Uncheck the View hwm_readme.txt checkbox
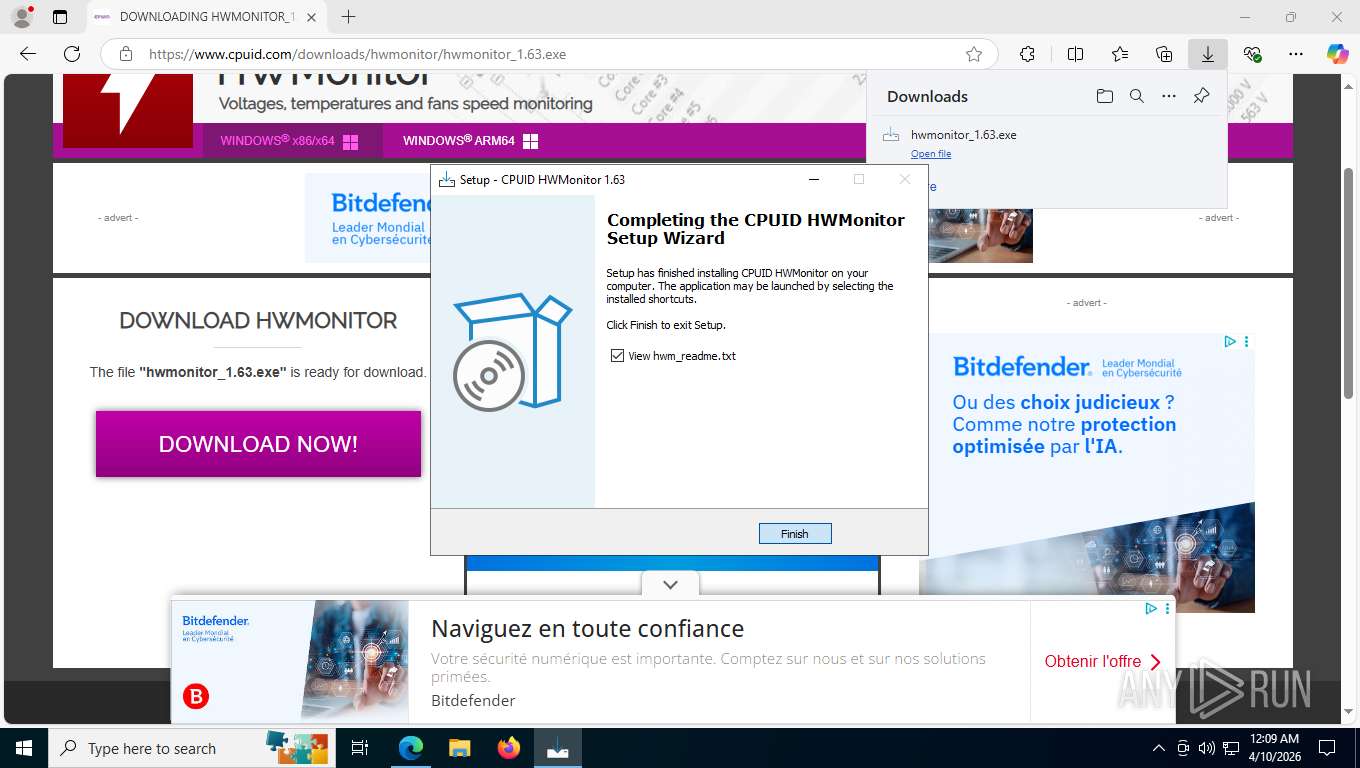The width and height of the screenshot is (1360, 768). (617, 356)
